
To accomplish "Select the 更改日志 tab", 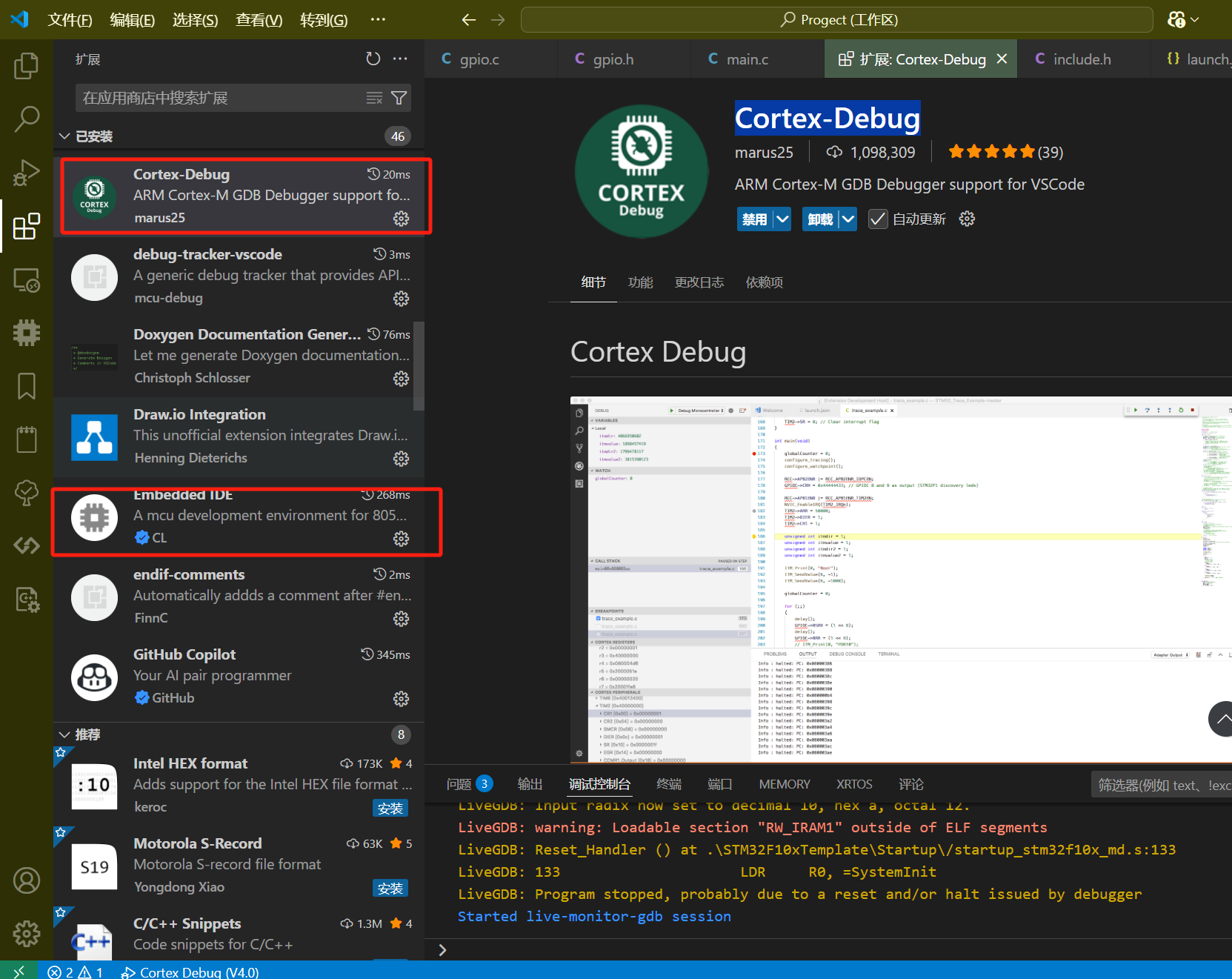I will (699, 282).
